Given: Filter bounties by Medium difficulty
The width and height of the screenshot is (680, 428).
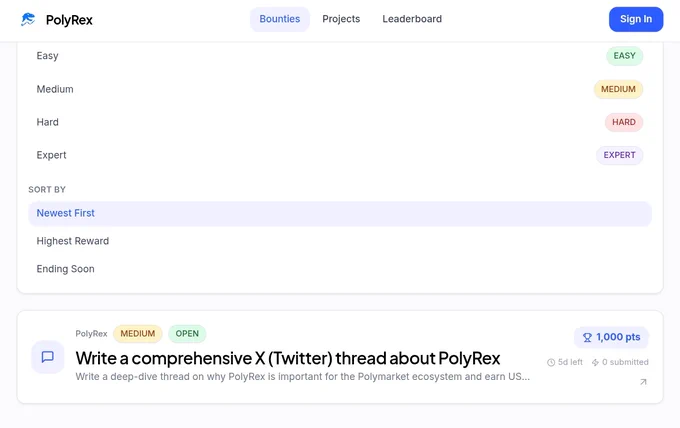Looking at the screenshot, I should click(340, 89).
